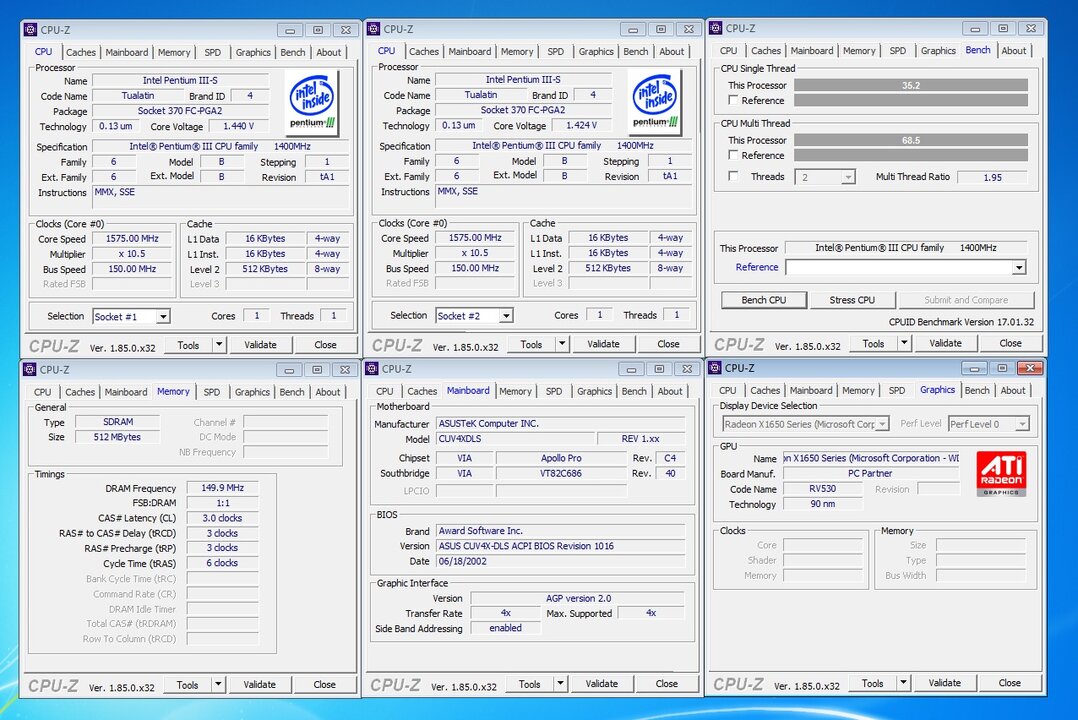Open the Display Device Selection dropdown
The height and width of the screenshot is (720, 1078).
[882, 424]
